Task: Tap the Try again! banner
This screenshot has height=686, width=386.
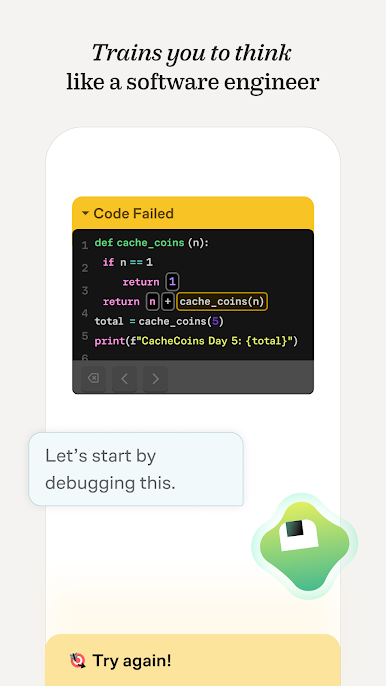Action: point(193,660)
